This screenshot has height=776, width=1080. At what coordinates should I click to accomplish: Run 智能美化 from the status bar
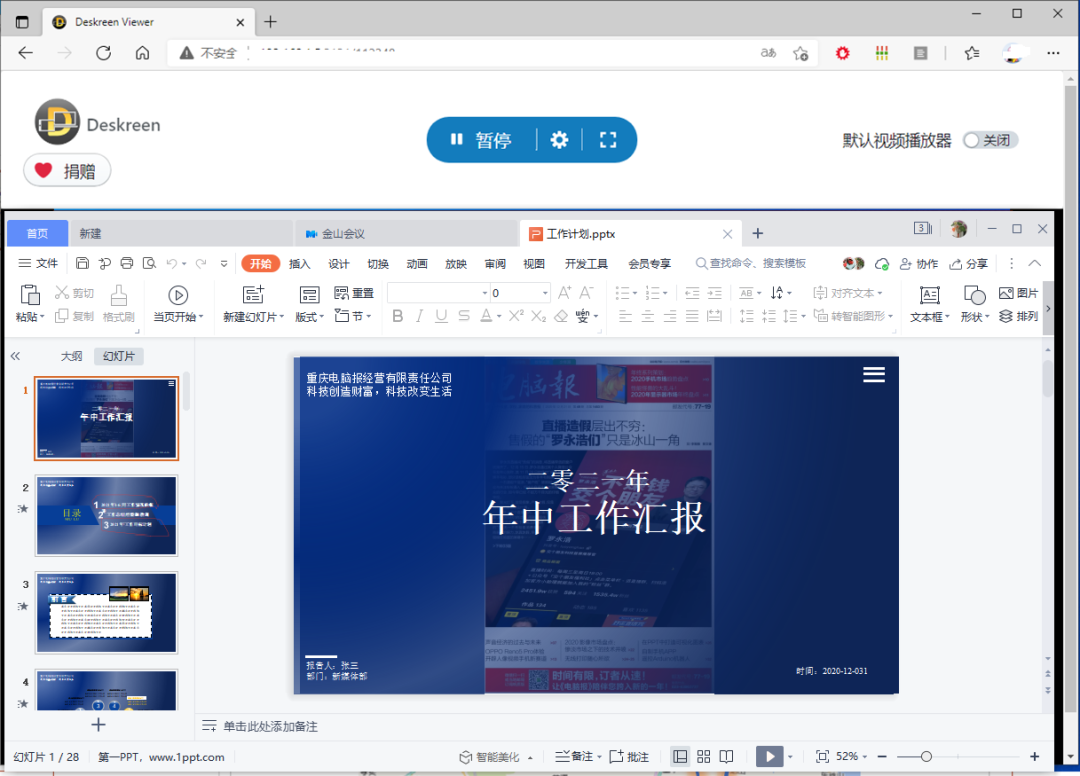pos(496,757)
